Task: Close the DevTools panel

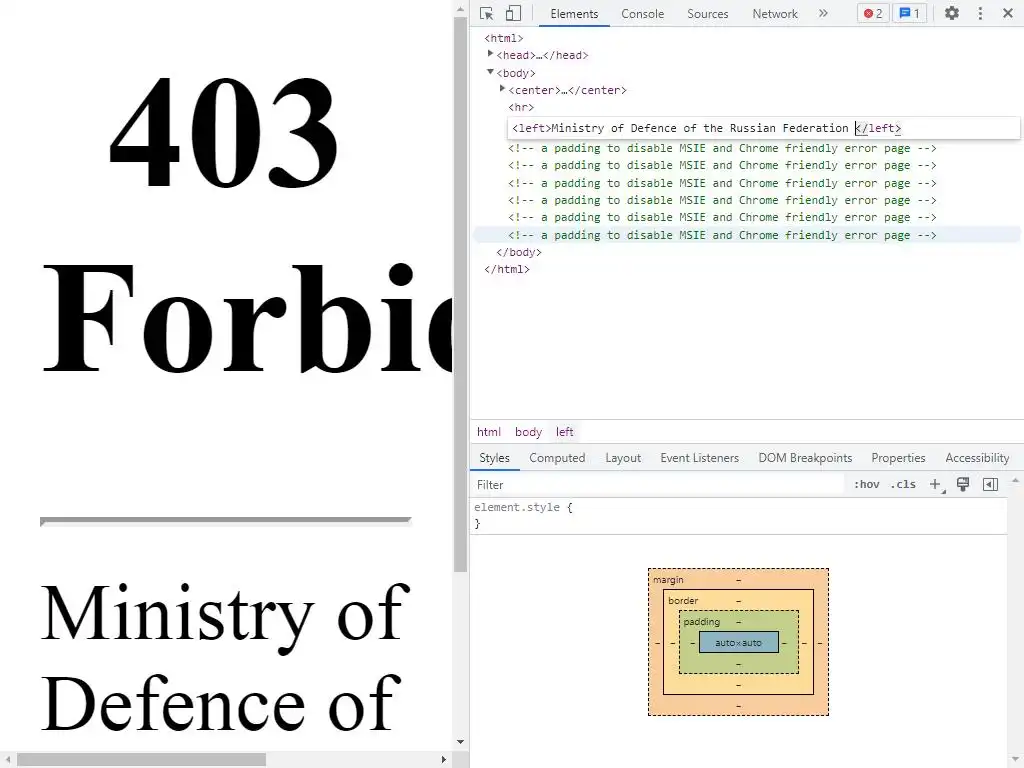Action: coord(1008,13)
